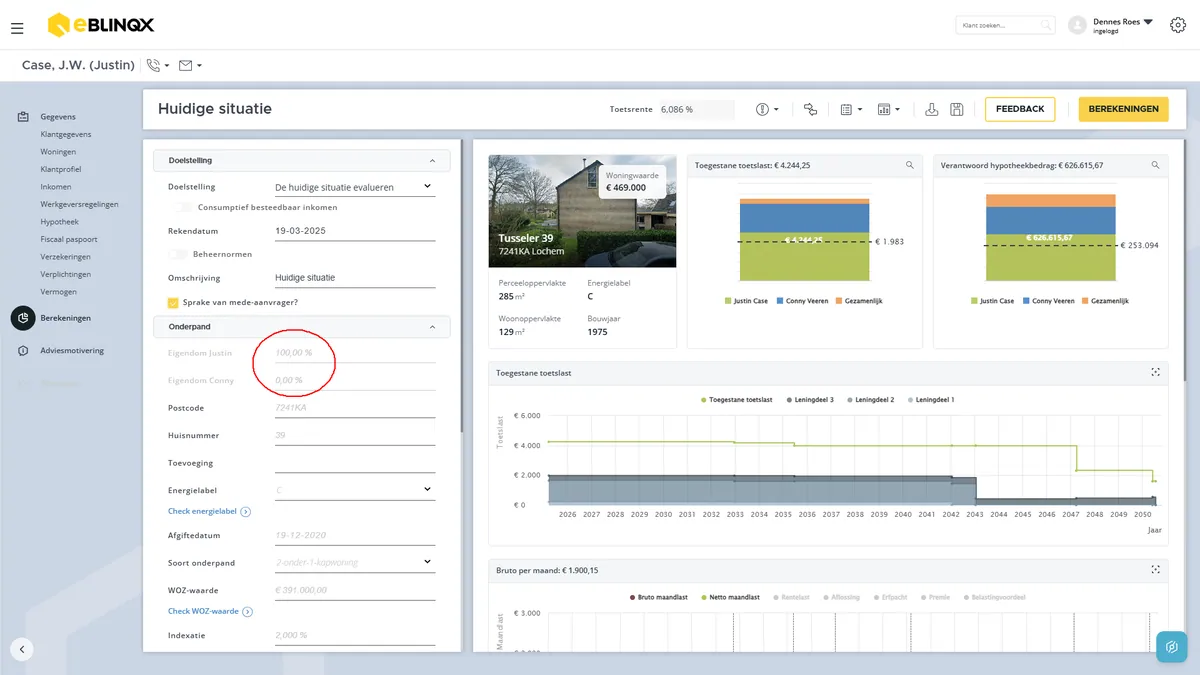This screenshot has width=1200, height=675.
Task: Open Verzekeringen in the sidebar
Action: coord(66,257)
